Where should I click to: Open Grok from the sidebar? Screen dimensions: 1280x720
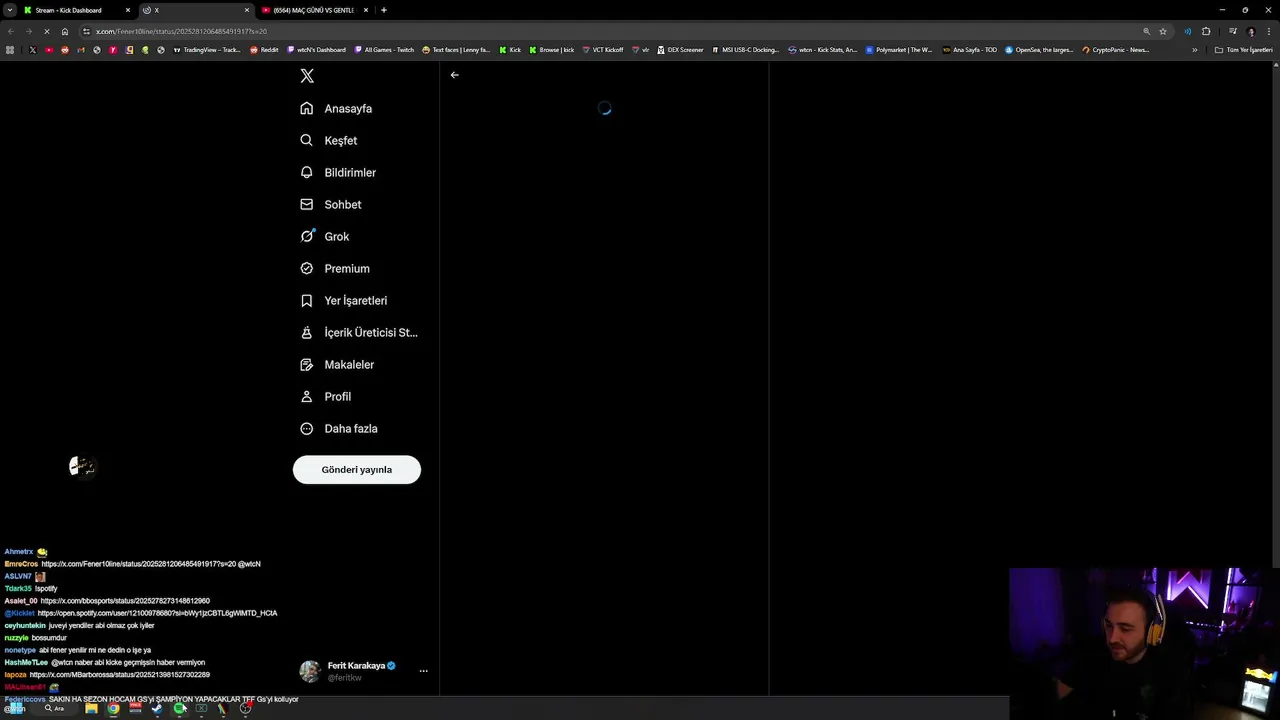point(324,236)
